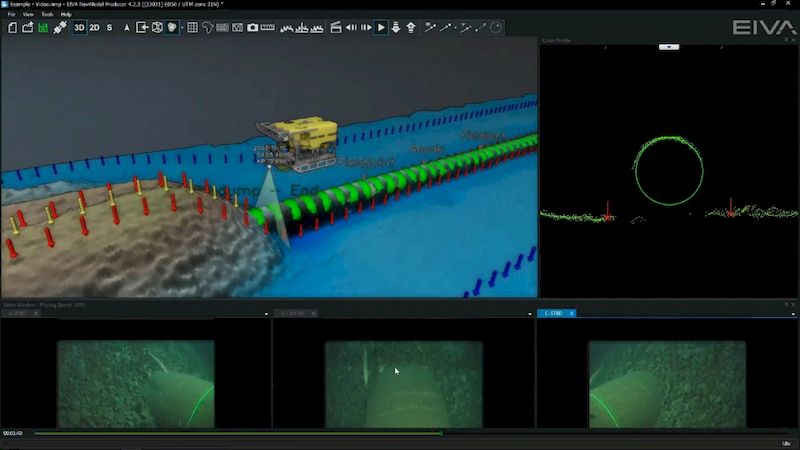
Task: Click the Play button in toolbar
Action: tap(381, 28)
